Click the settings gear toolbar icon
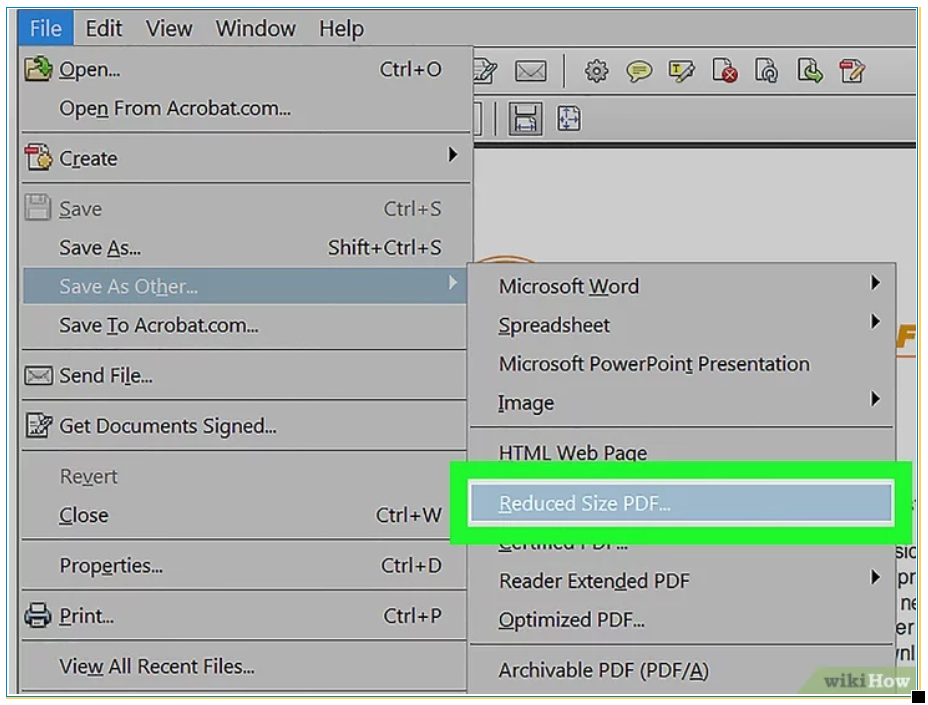The width and height of the screenshot is (928, 705). [x=596, y=71]
